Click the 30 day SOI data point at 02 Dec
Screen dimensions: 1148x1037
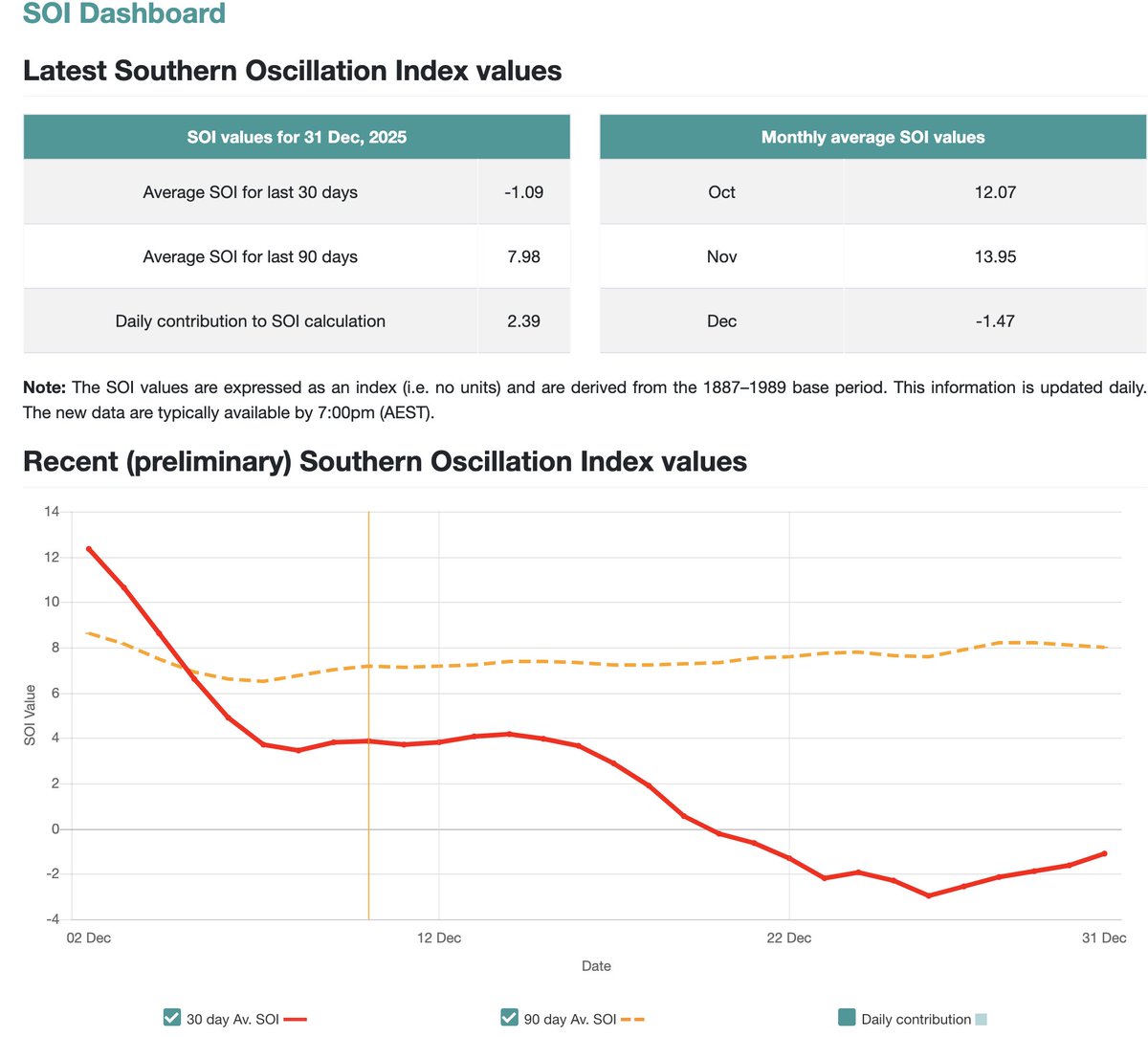(89, 549)
